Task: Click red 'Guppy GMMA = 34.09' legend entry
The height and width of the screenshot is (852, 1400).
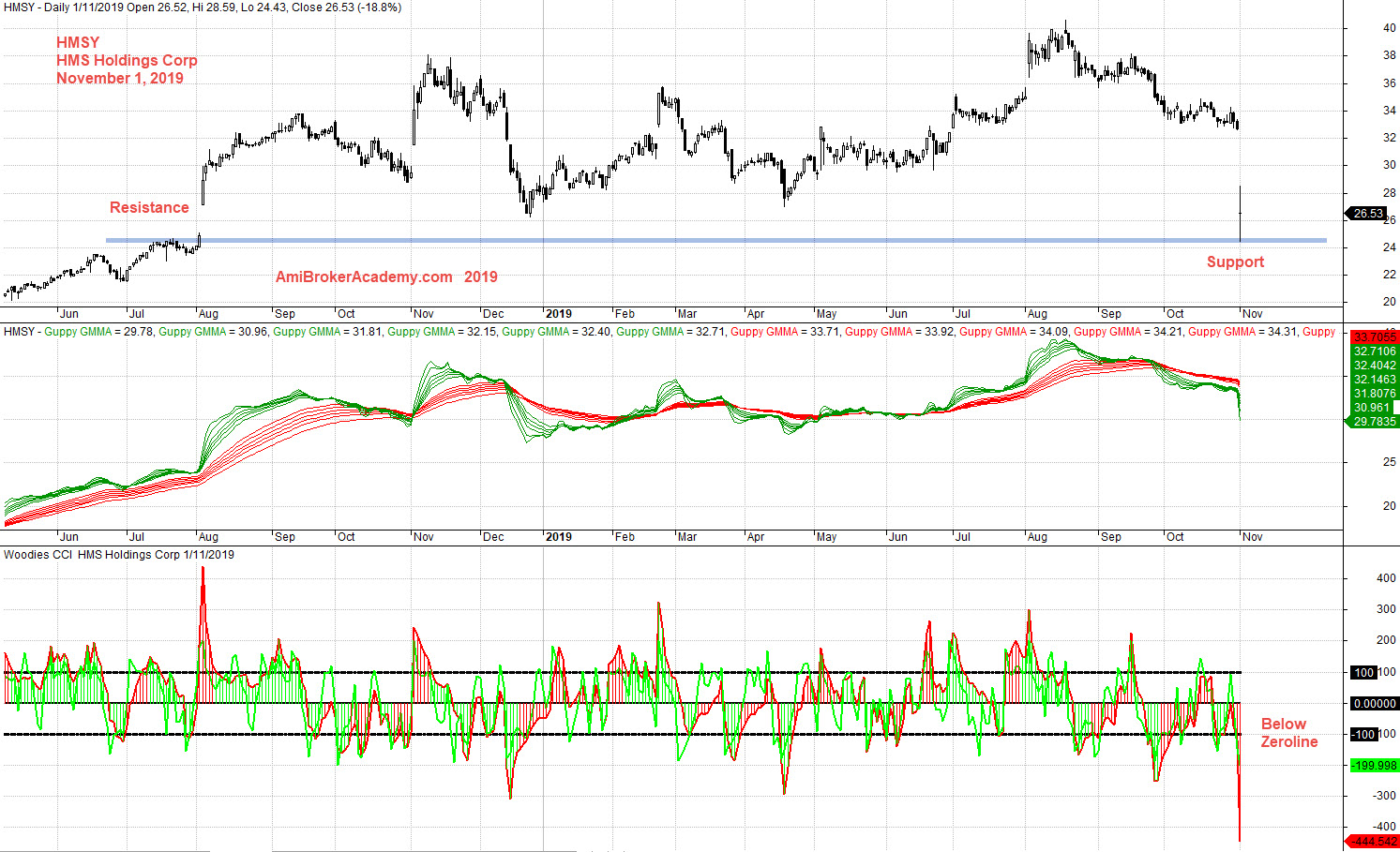Action: tap(1014, 332)
